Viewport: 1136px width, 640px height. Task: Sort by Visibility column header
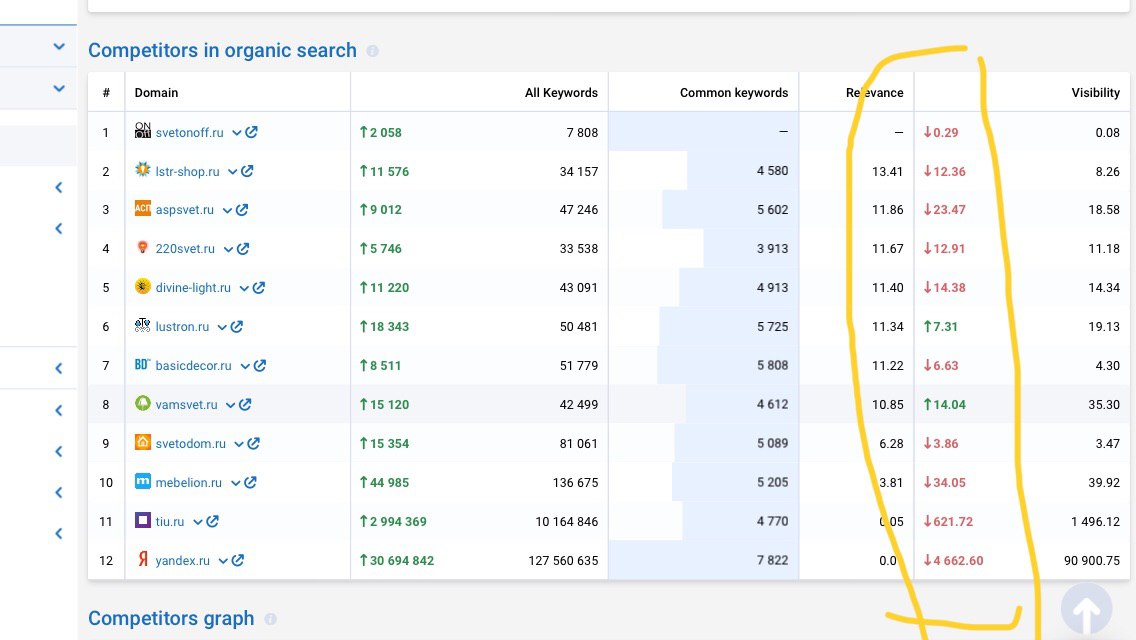(1095, 93)
